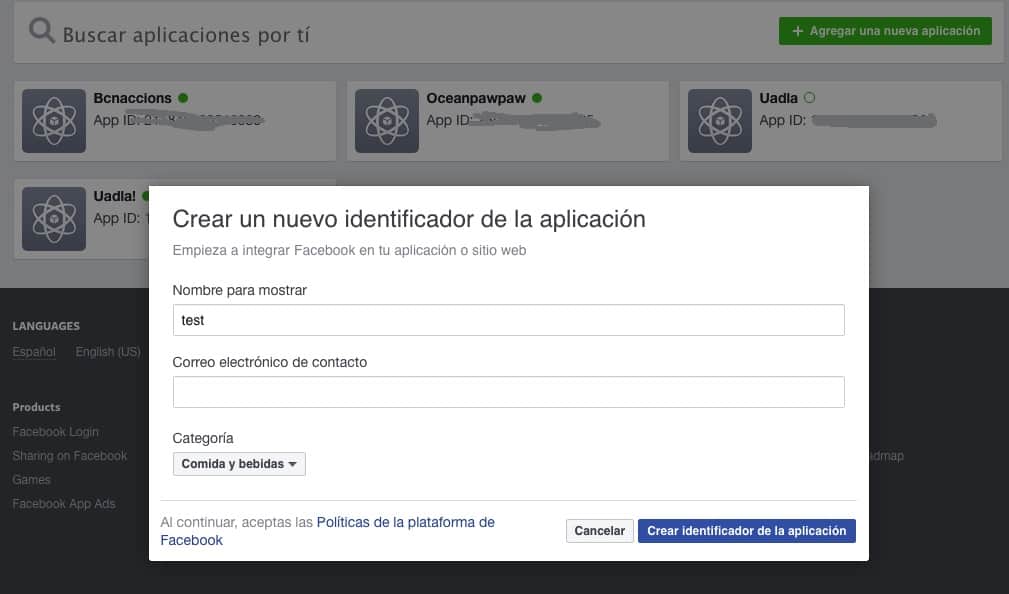Open the Bcnaccions app icon

(x=54, y=121)
